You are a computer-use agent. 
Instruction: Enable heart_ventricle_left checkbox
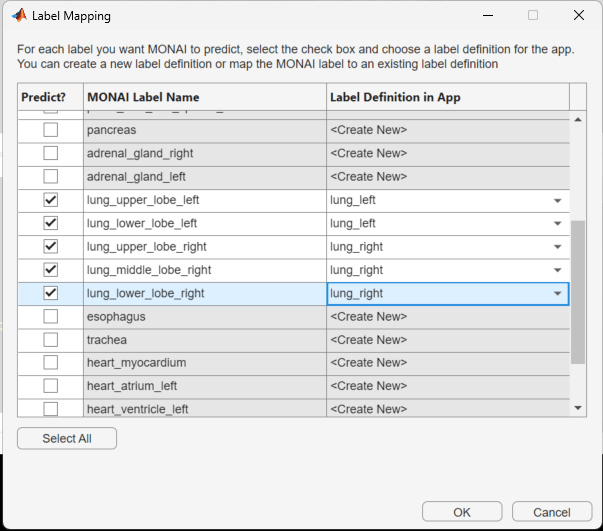coord(50,409)
